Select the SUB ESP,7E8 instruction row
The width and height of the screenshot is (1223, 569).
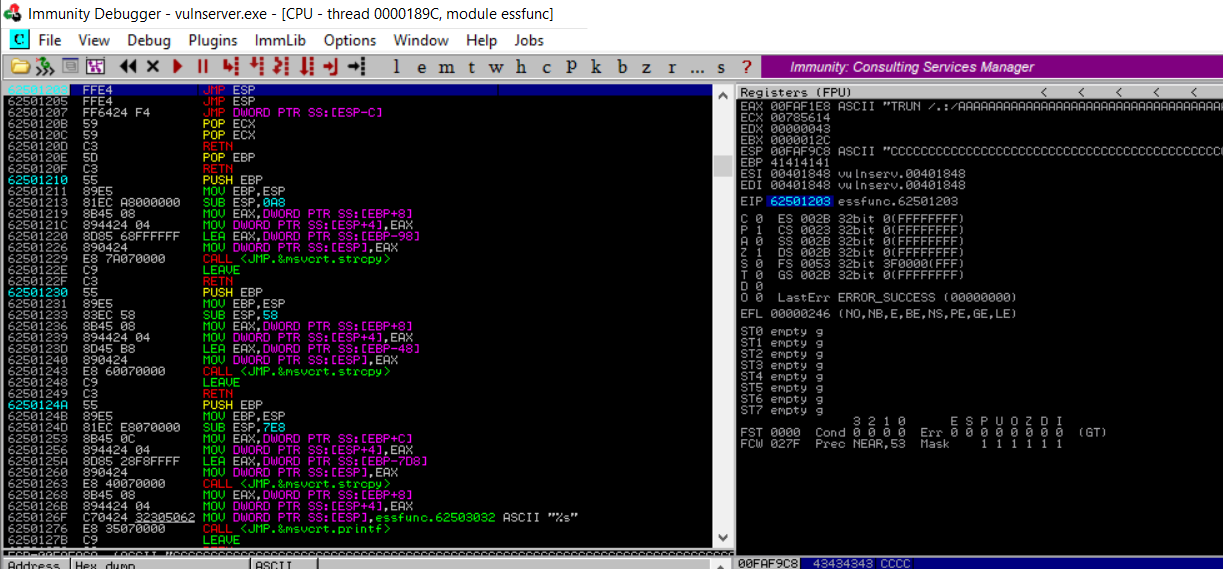(357, 426)
